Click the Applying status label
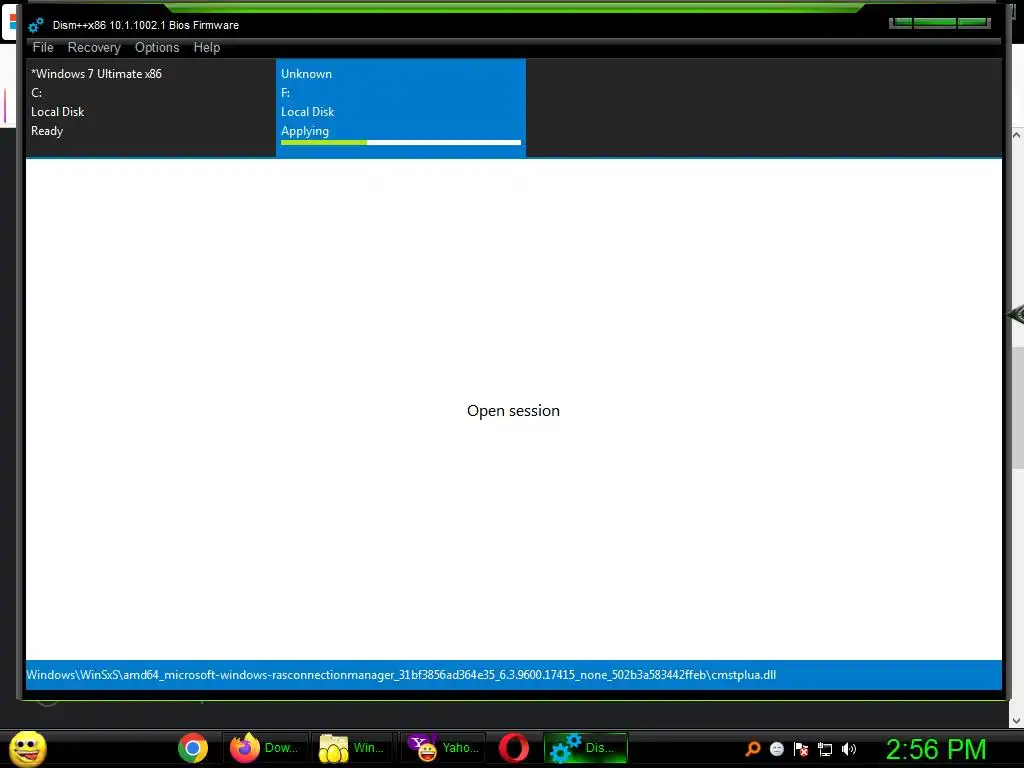 pos(305,131)
